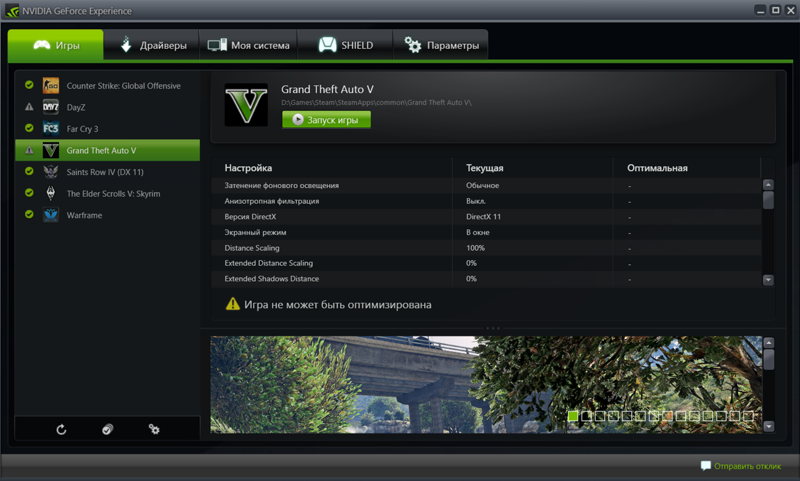Image resolution: width=800 pixels, height=481 pixels.
Task: Minimize the GeForce Experience window
Action: 760,10
